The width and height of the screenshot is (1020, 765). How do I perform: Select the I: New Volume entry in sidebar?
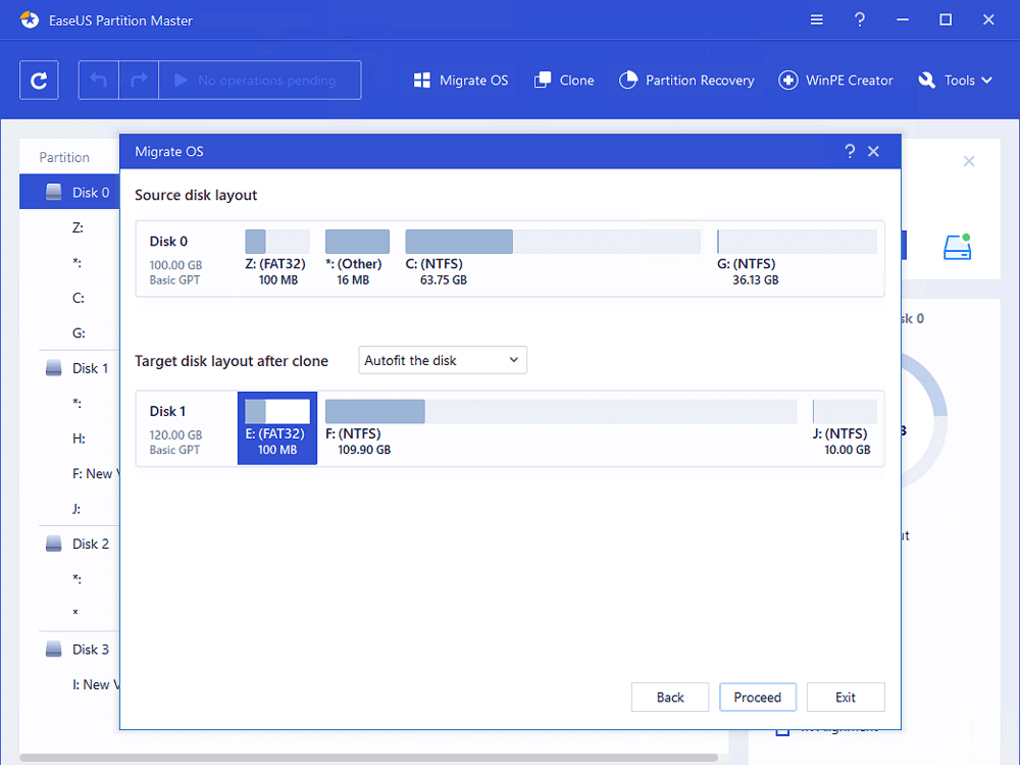click(95, 684)
